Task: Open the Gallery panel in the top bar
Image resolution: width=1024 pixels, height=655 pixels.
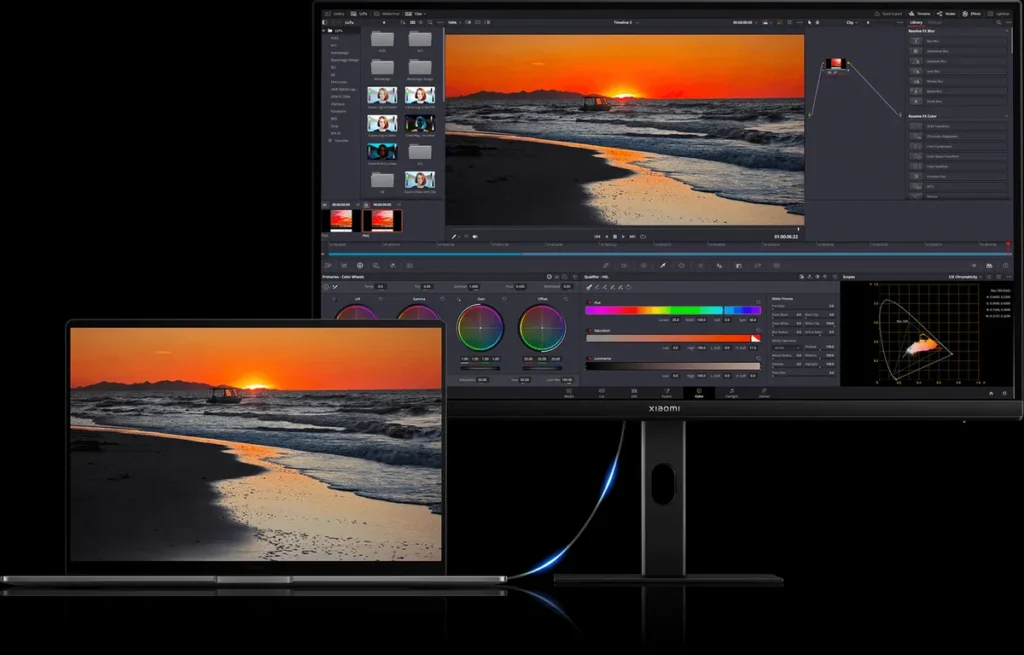Action: (x=336, y=13)
